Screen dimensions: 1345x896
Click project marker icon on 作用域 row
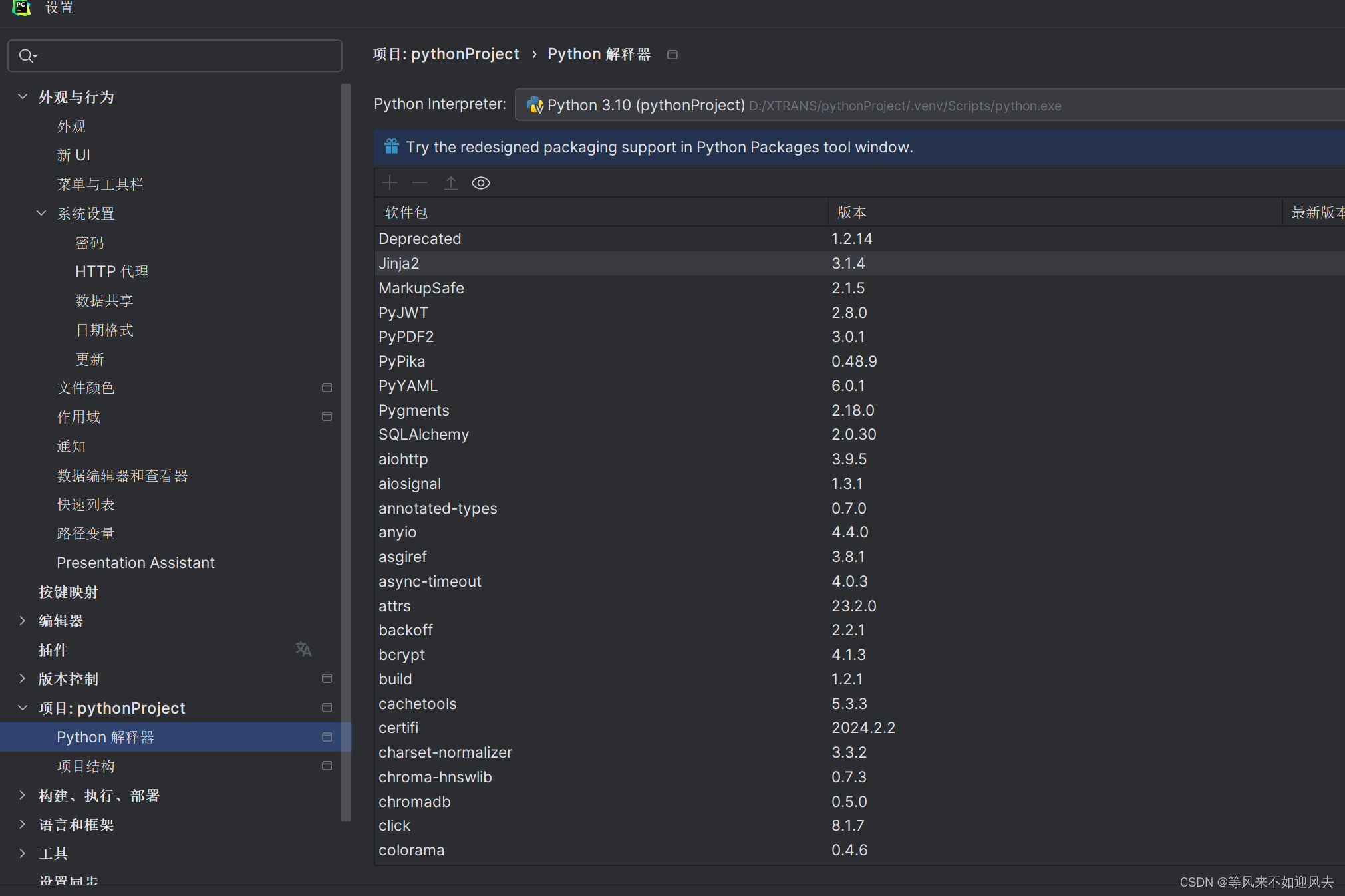(x=327, y=416)
